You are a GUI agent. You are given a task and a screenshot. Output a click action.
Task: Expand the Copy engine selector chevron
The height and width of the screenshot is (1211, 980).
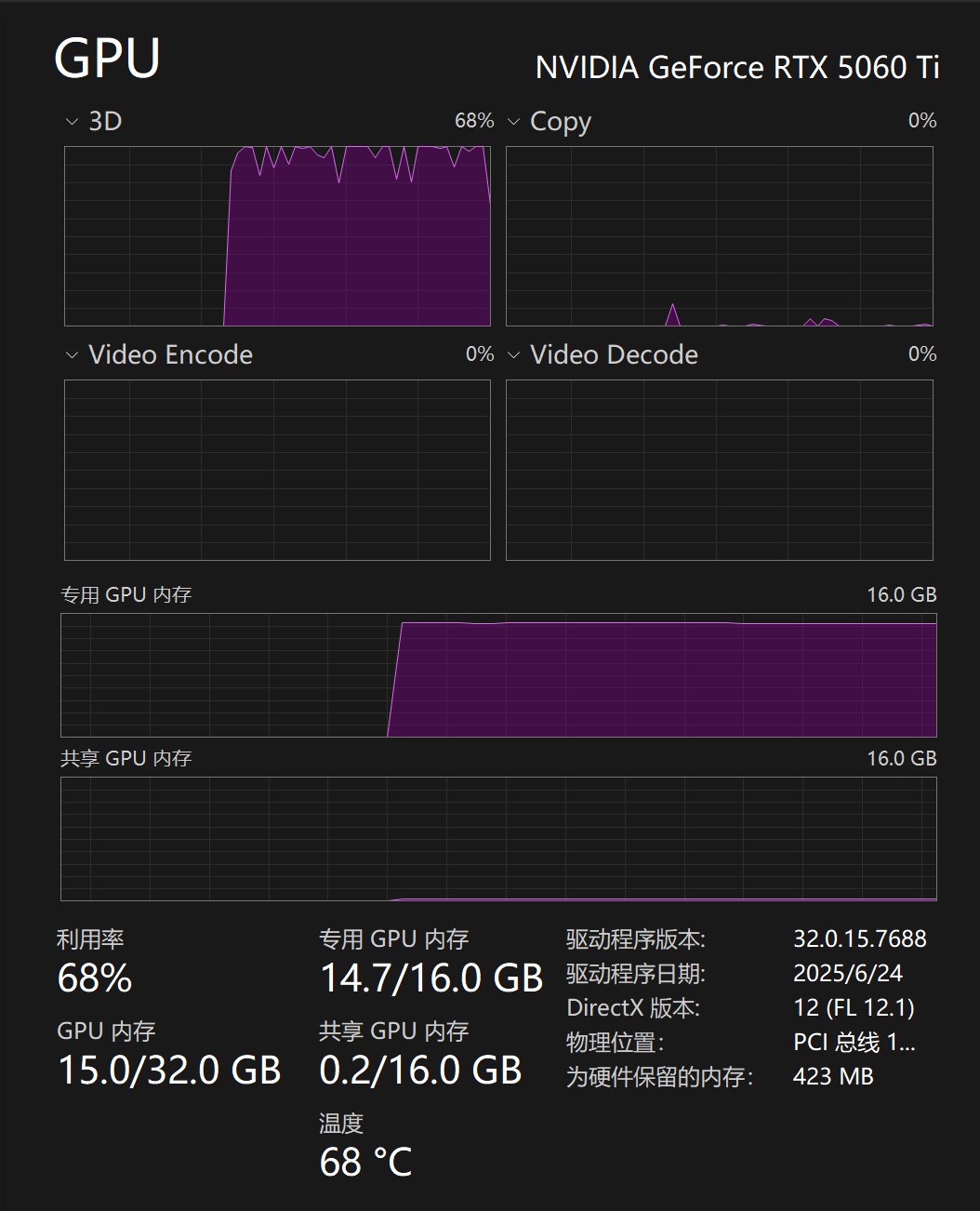pos(513,122)
